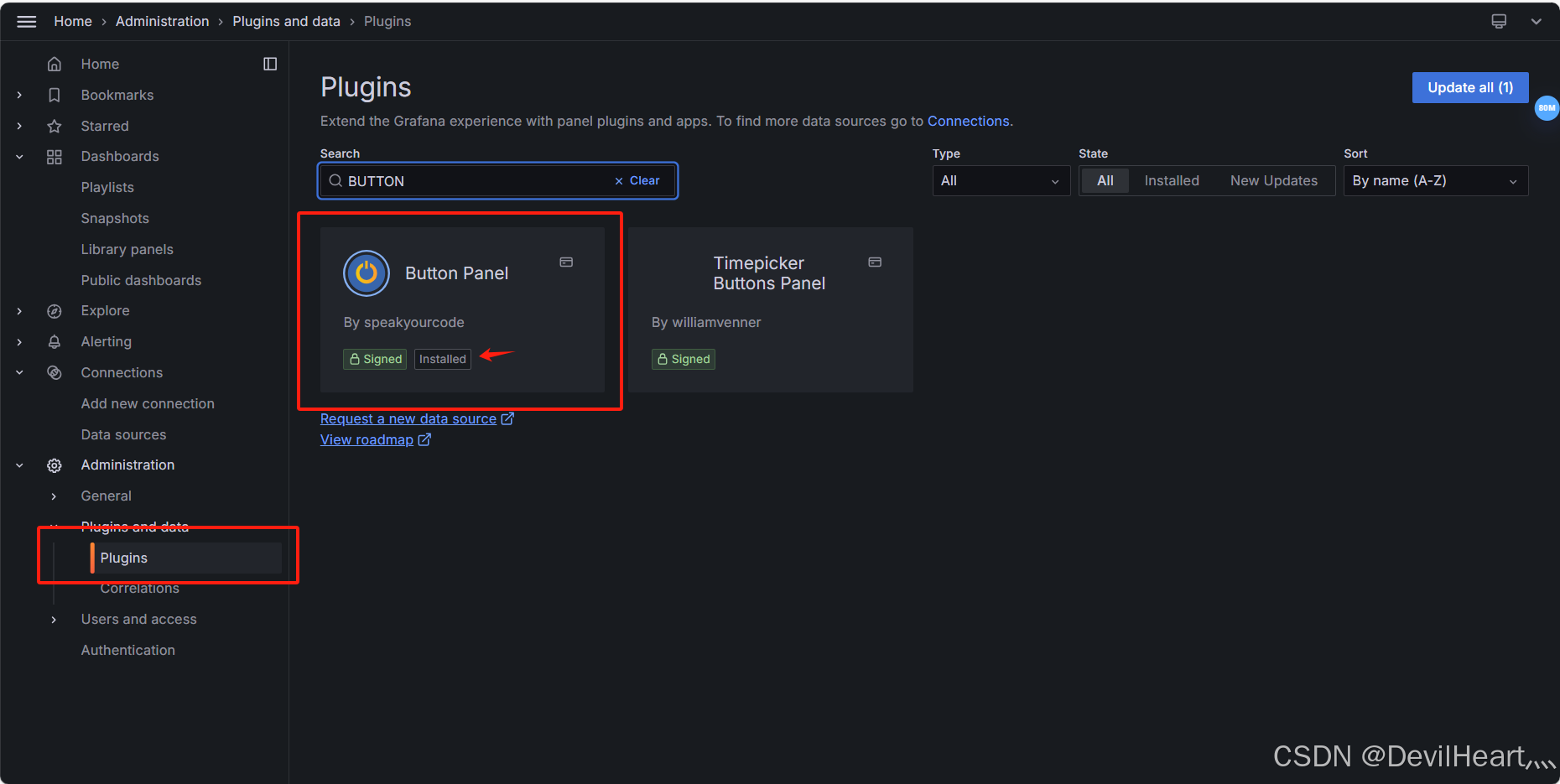The image size is (1560, 784).
Task: Expand the top-right chevron dropdown
Action: (x=1537, y=22)
